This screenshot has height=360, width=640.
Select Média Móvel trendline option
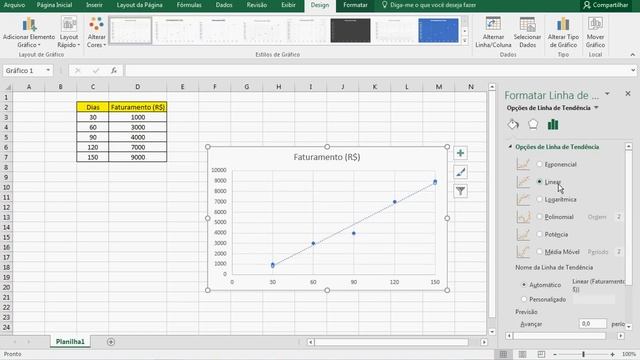tap(540, 252)
